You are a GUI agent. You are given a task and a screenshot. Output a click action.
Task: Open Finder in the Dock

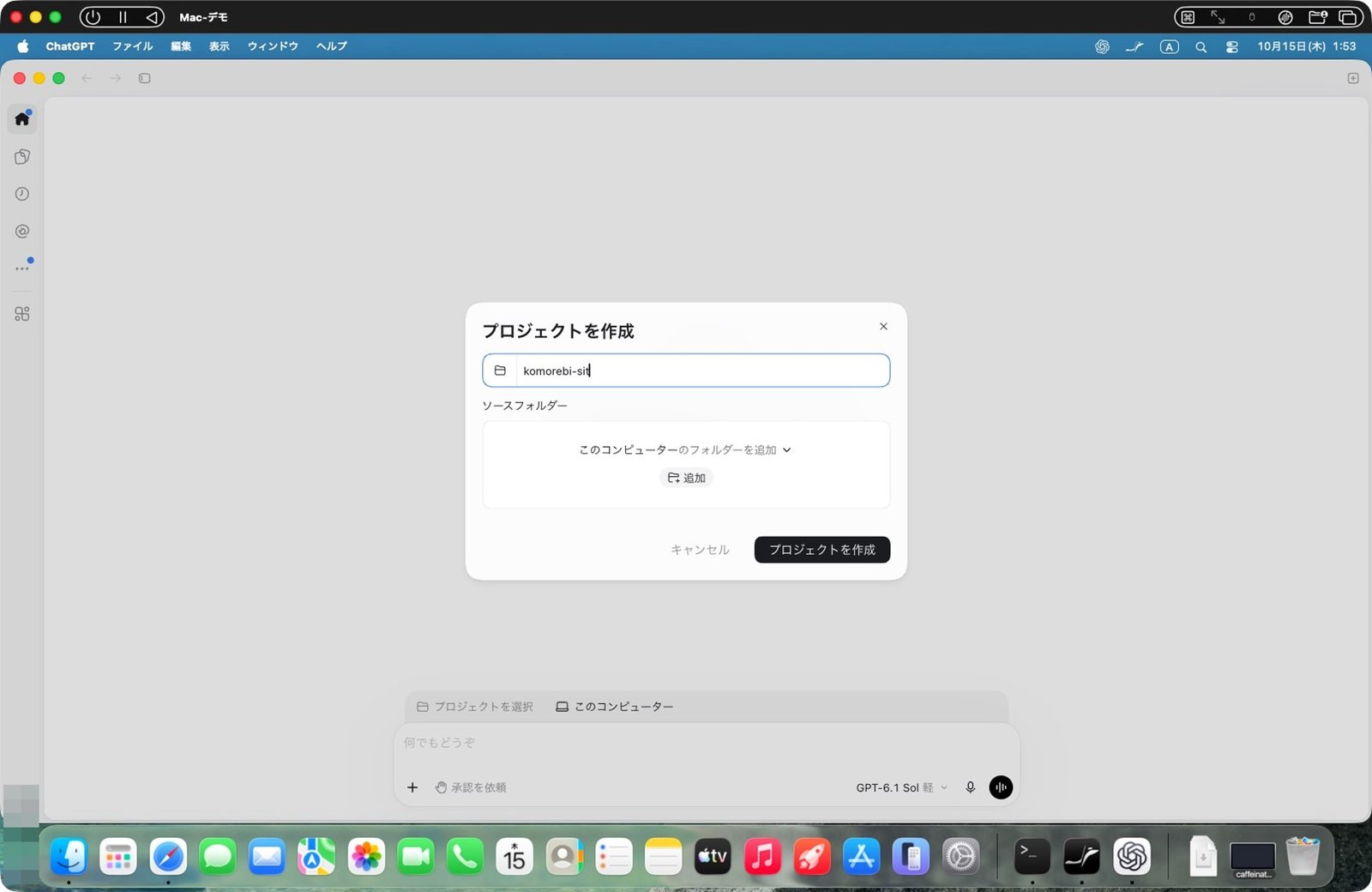click(x=69, y=856)
